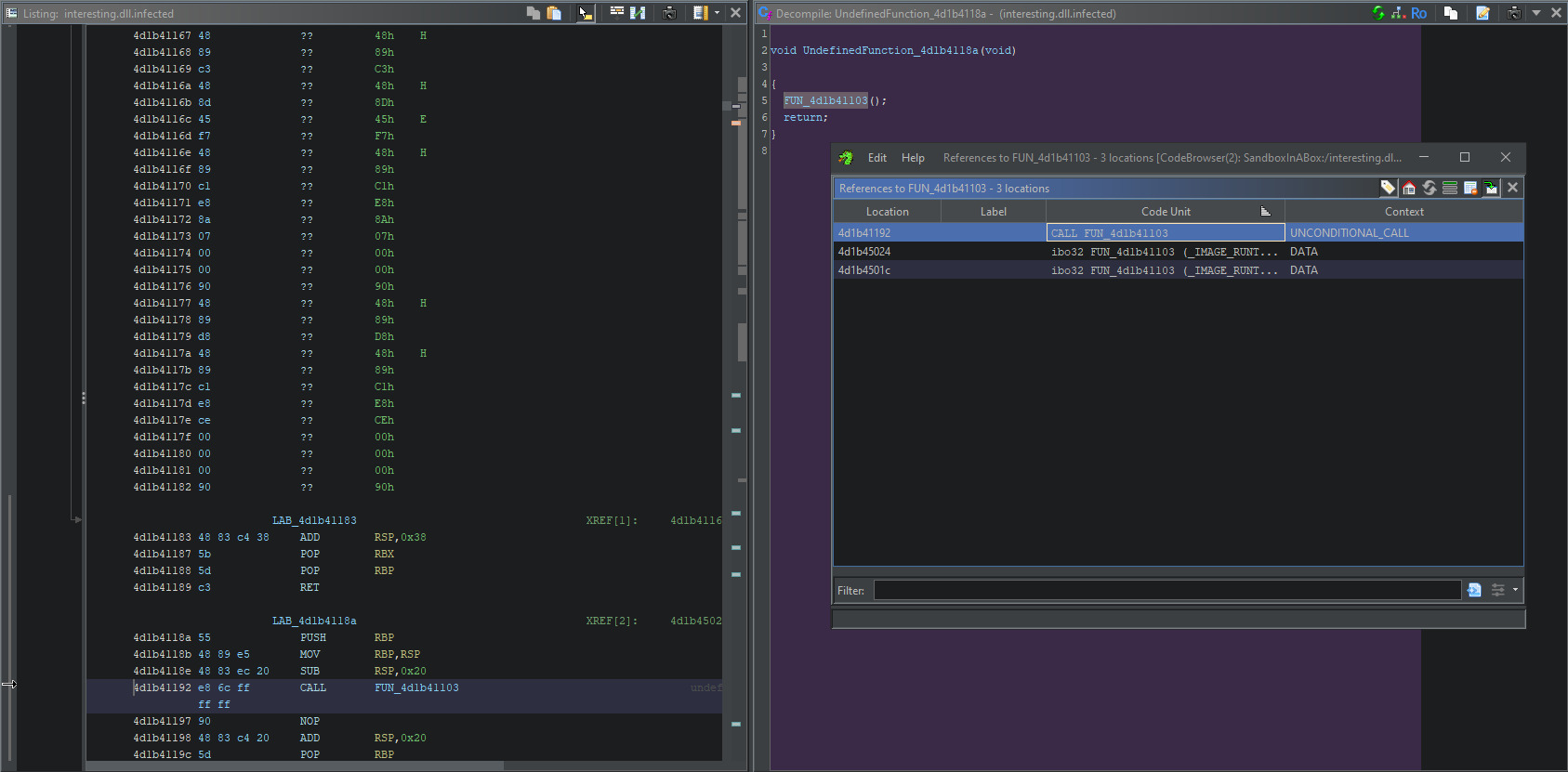
Task: Open the Help menu in the References window
Action: (913, 158)
